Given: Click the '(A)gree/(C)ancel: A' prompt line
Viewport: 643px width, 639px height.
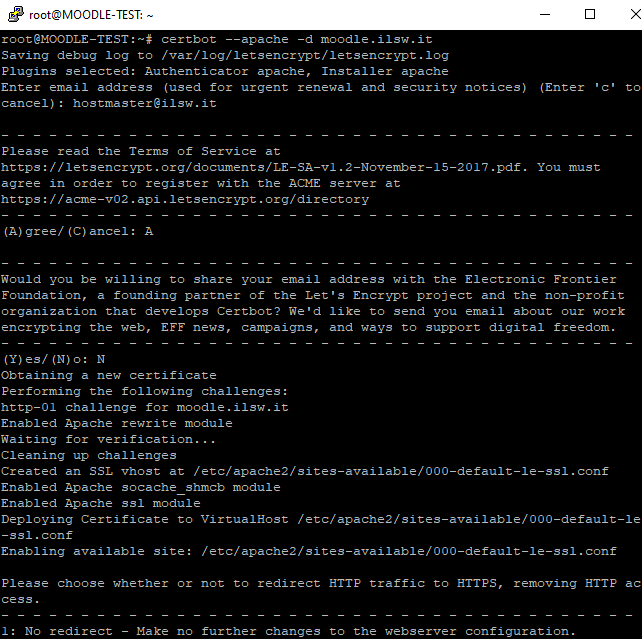Looking at the screenshot, I should pos(78,231).
